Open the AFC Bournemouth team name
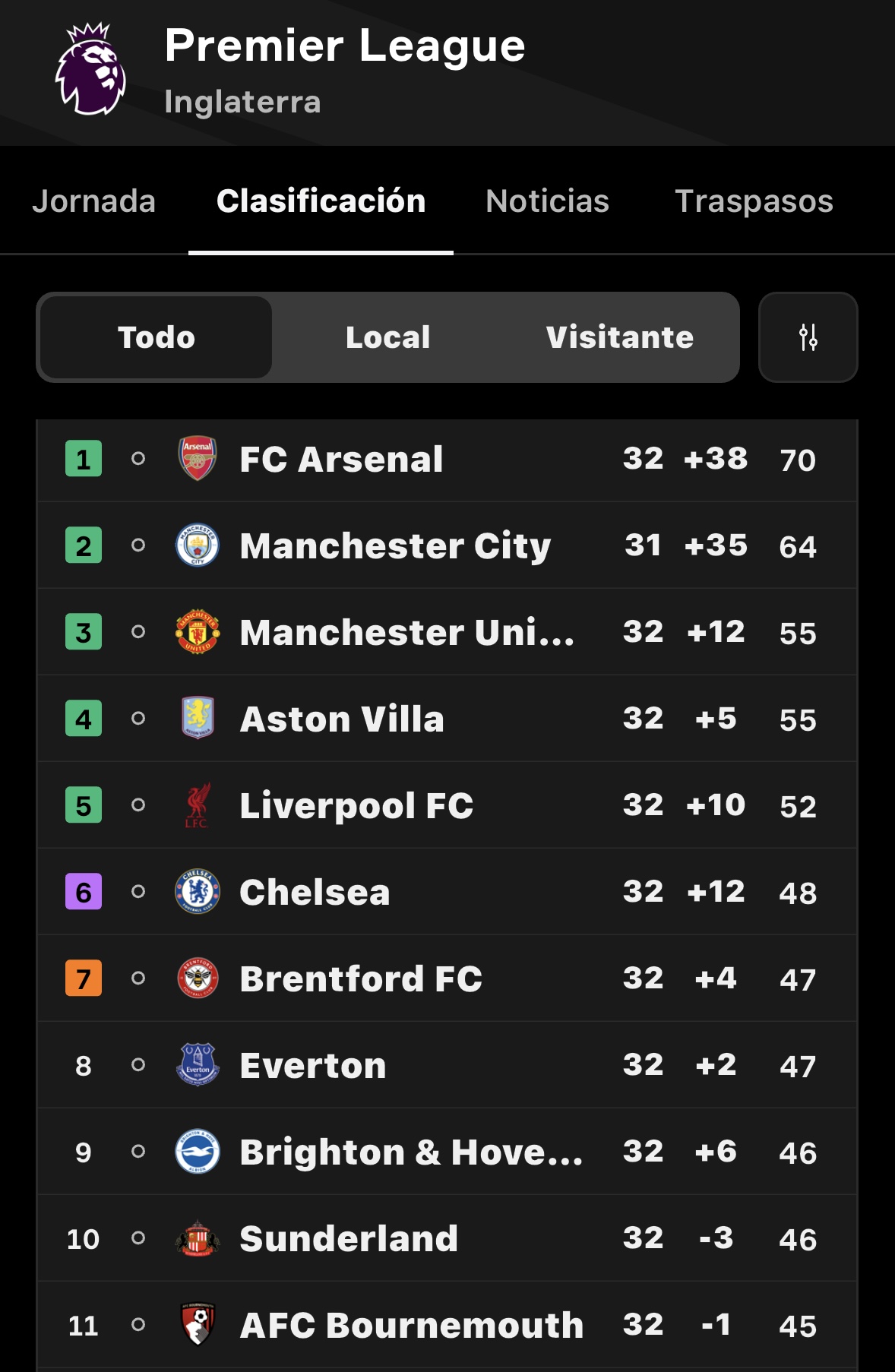 coord(411,1326)
